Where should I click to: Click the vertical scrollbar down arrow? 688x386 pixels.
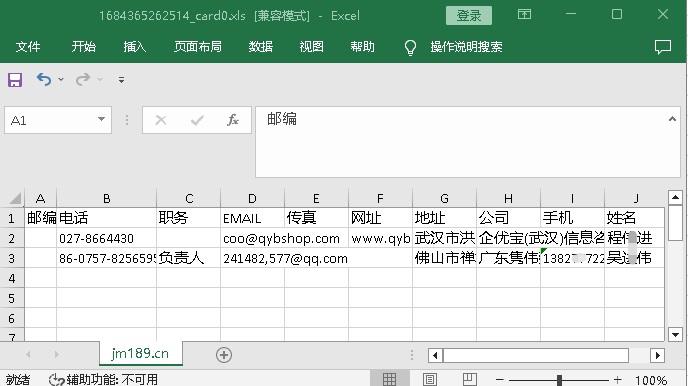pyautogui.click(x=675, y=335)
